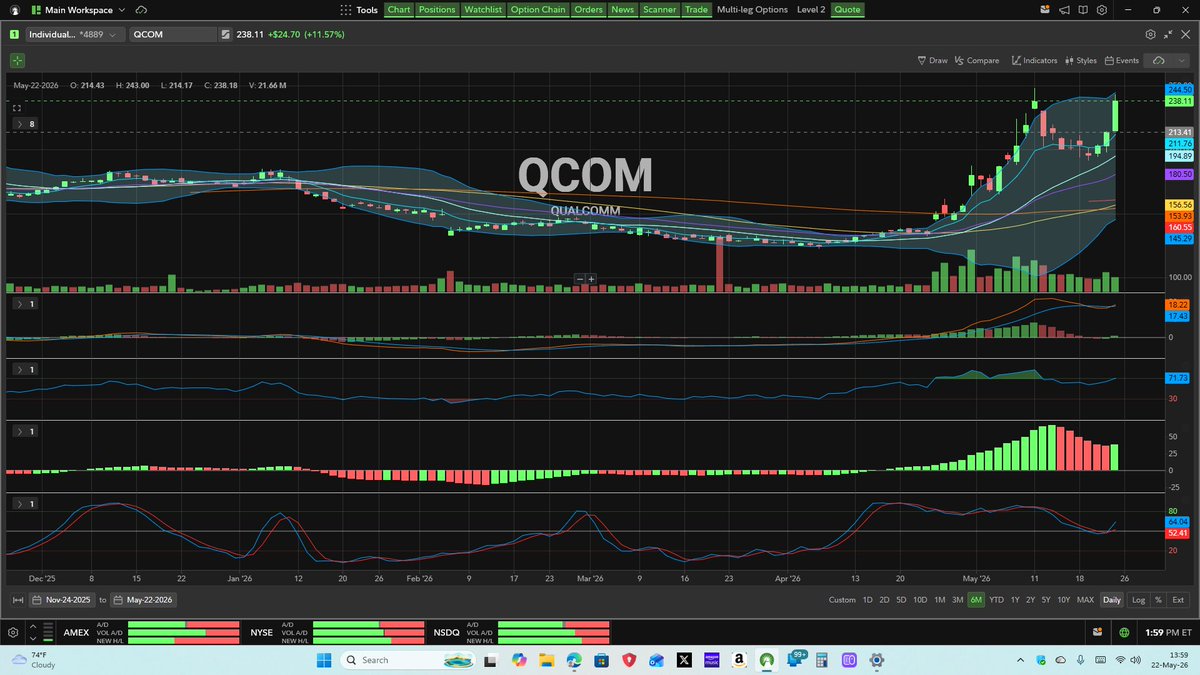Select the 6M time range
This screenshot has width=1200, height=675.
[x=976, y=600]
